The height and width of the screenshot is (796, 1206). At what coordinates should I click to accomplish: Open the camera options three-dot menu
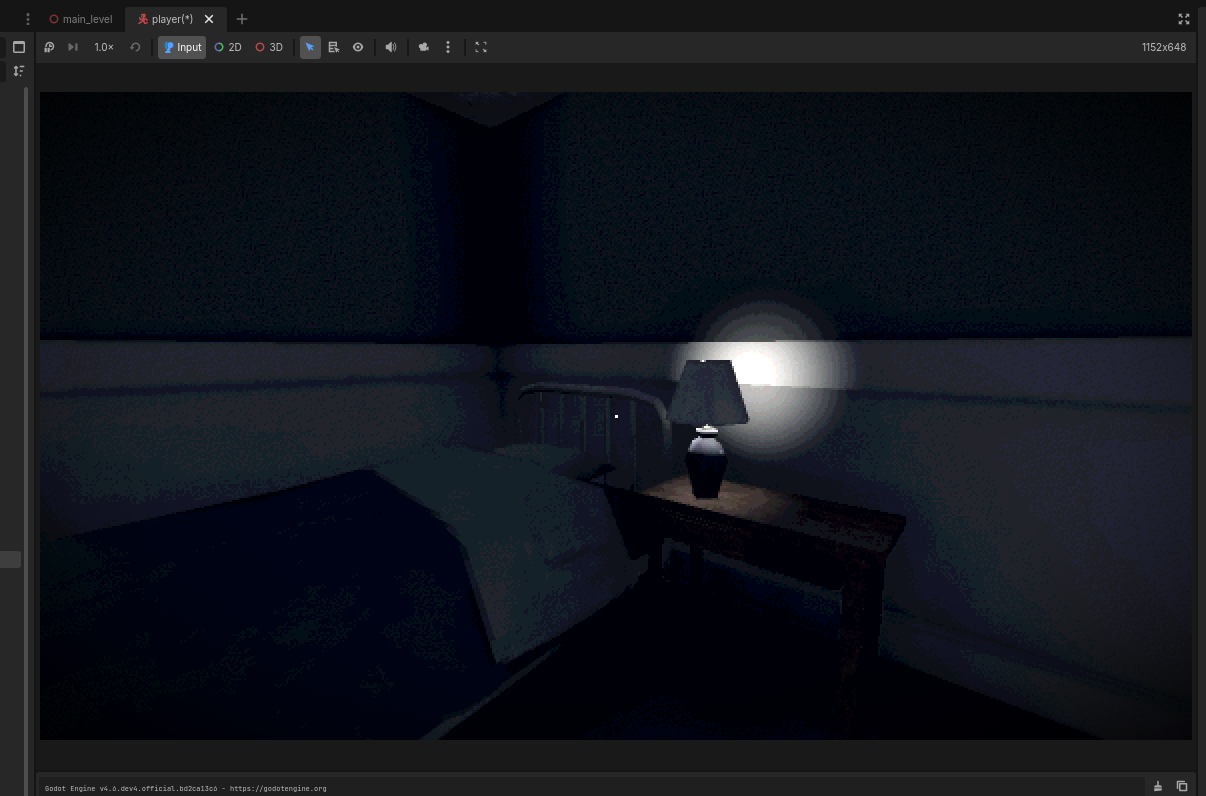click(448, 47)
